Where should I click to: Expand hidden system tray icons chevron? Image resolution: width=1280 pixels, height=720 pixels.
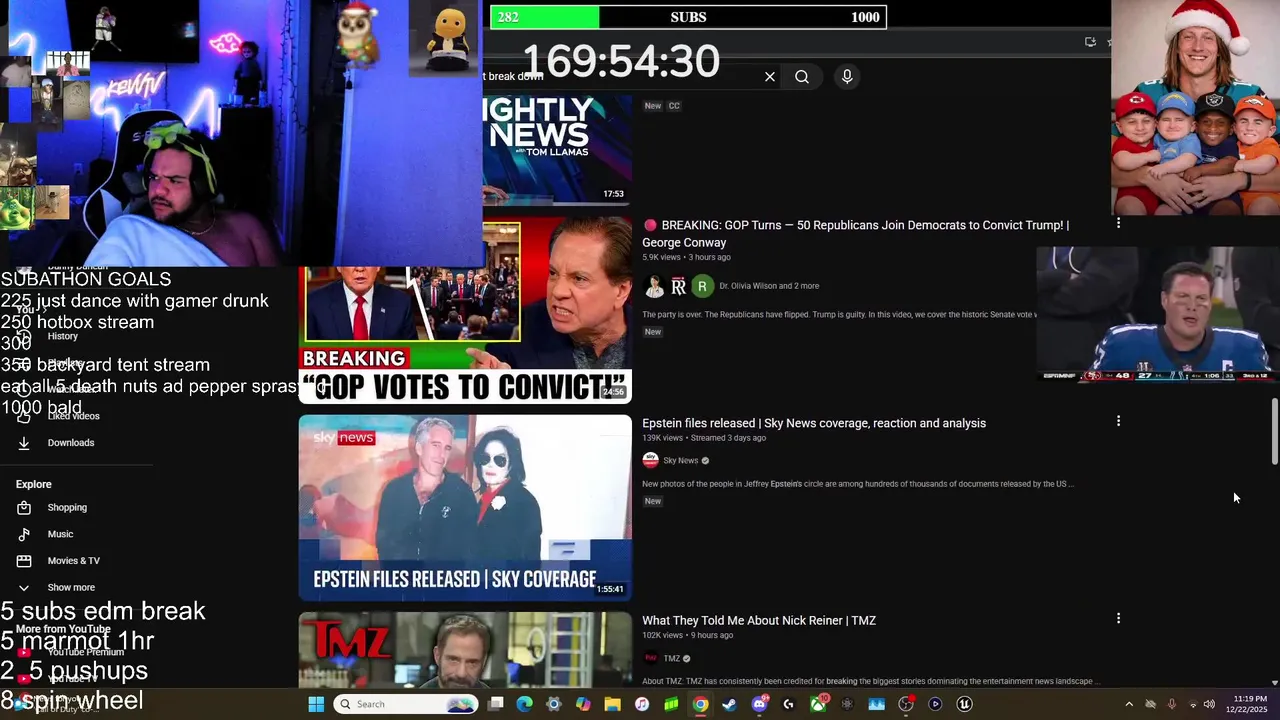1129,704
